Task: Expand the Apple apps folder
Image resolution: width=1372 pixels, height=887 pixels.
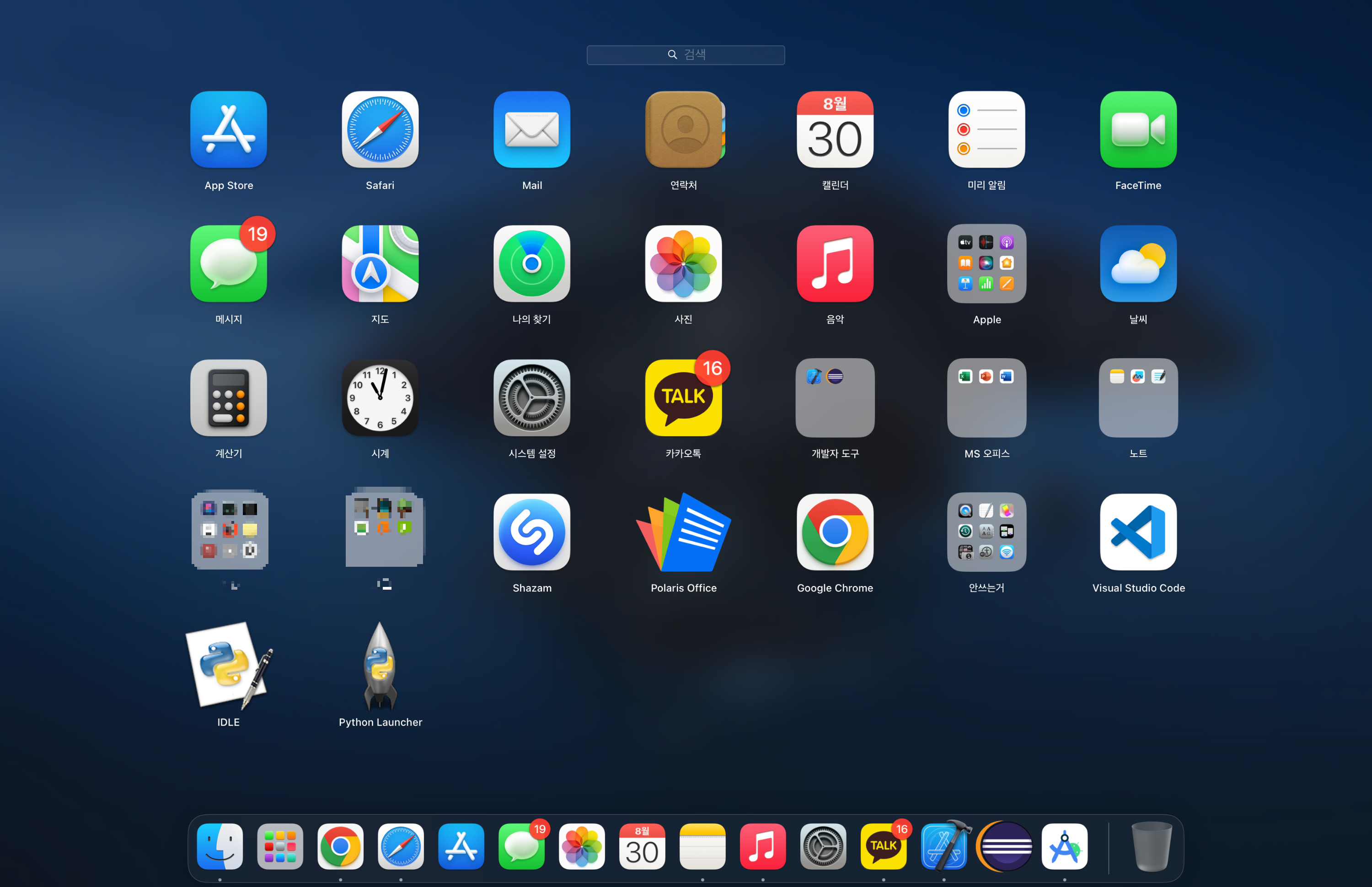Action: tap(986, 264)
